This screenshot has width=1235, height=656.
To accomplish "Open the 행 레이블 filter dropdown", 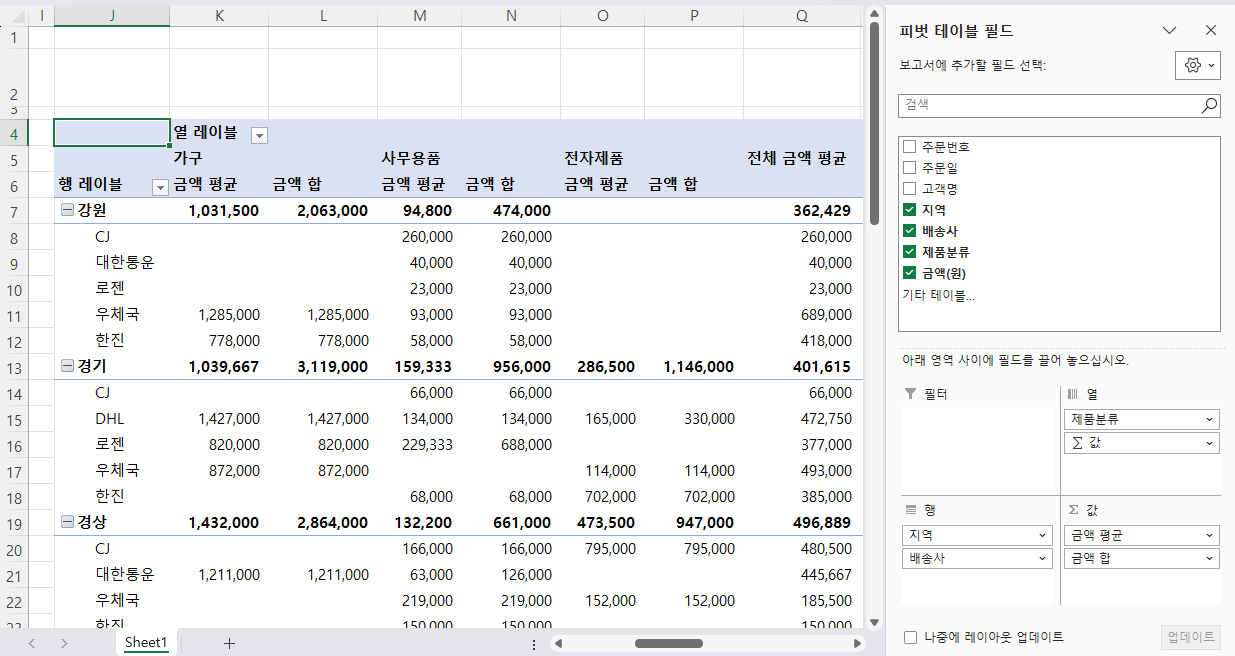I will pos(159,187).
